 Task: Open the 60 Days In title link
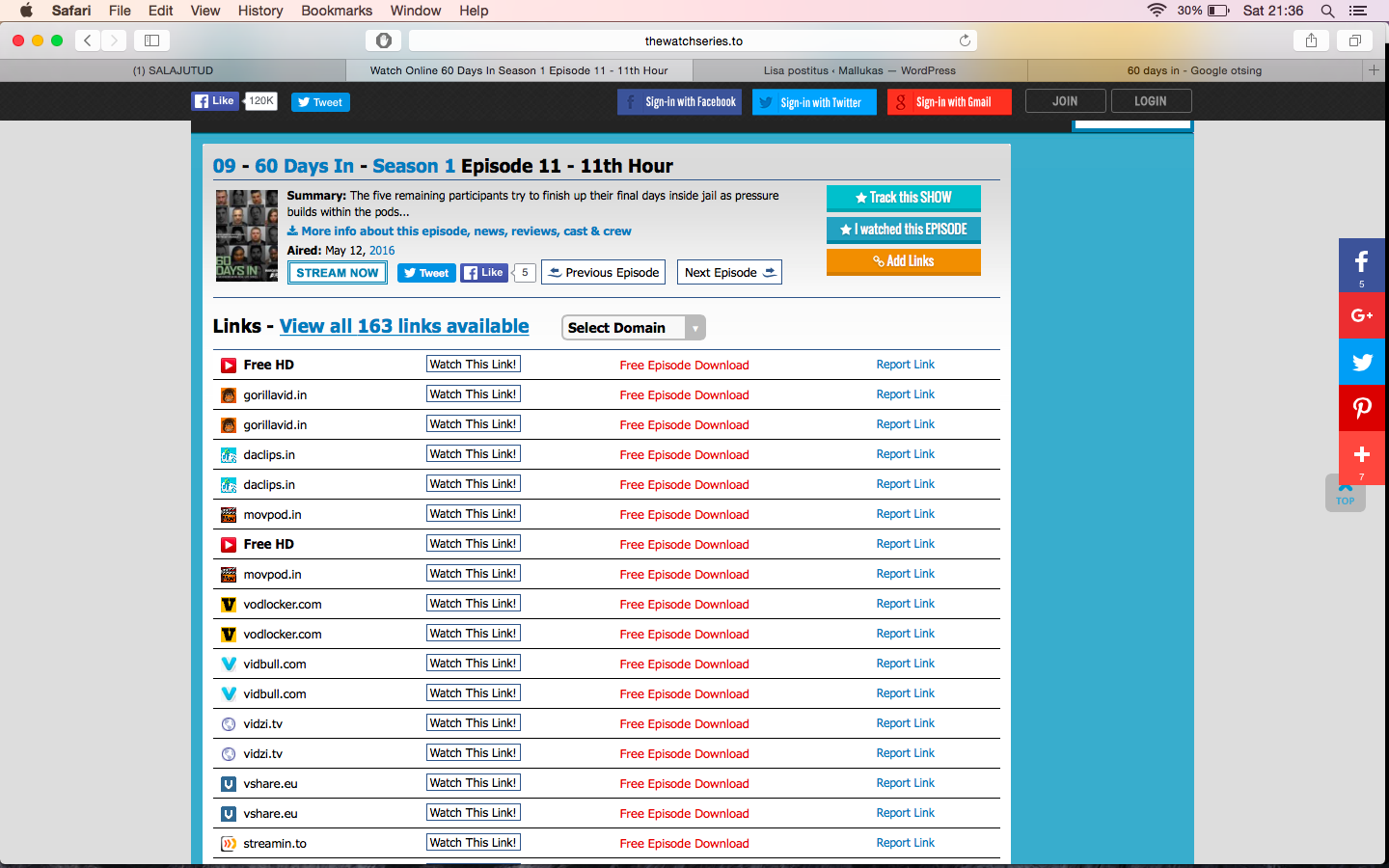[x=304, y=166]
